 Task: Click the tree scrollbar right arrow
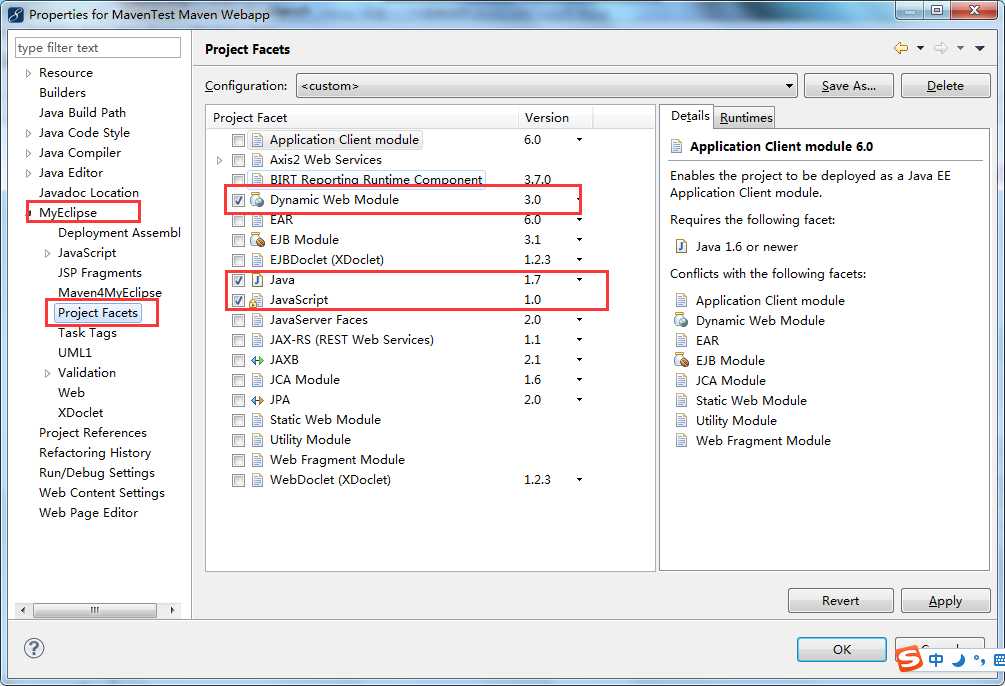click(172, 610)
